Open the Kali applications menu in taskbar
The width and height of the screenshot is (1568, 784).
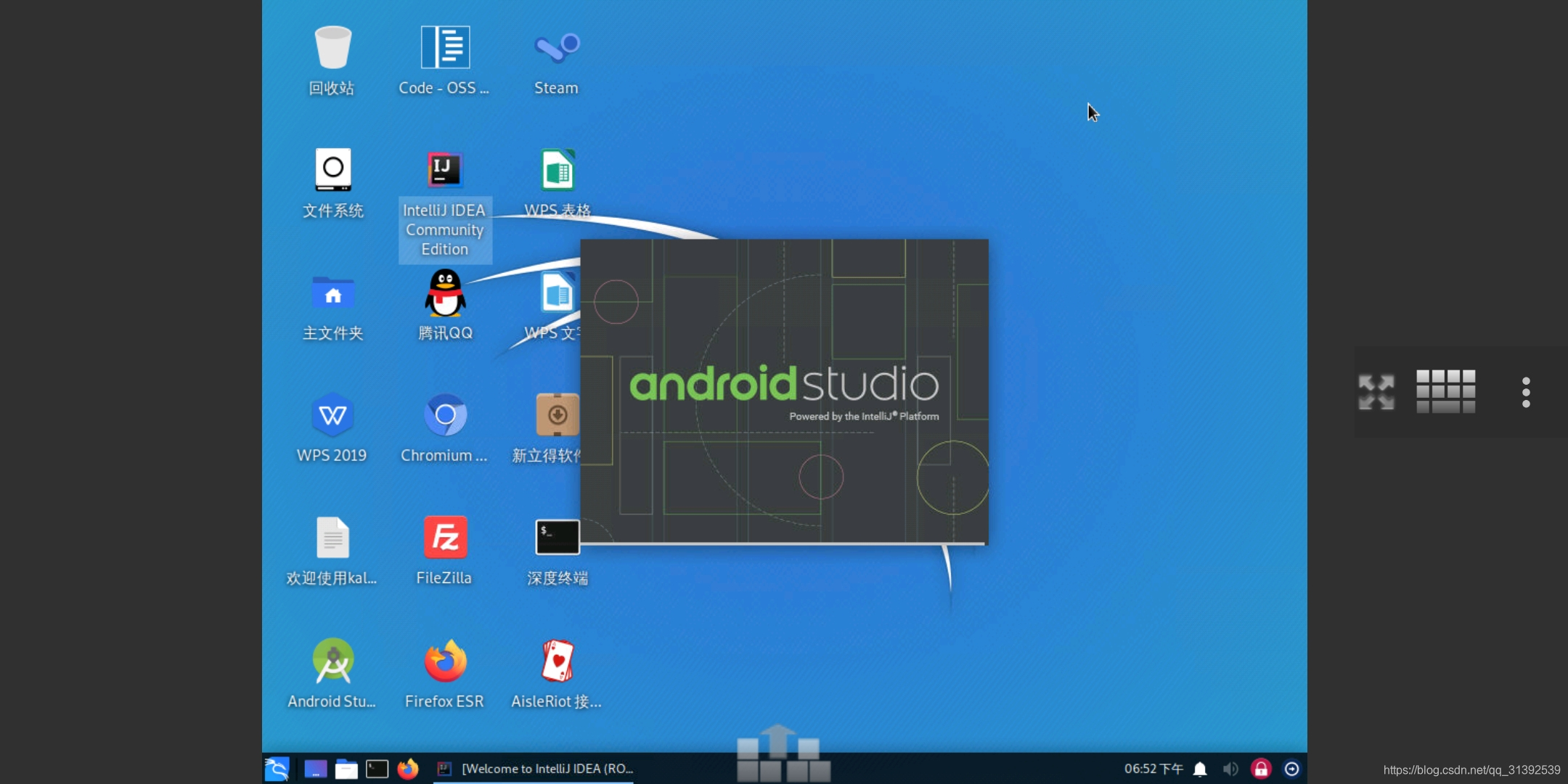tap(277, 769)
